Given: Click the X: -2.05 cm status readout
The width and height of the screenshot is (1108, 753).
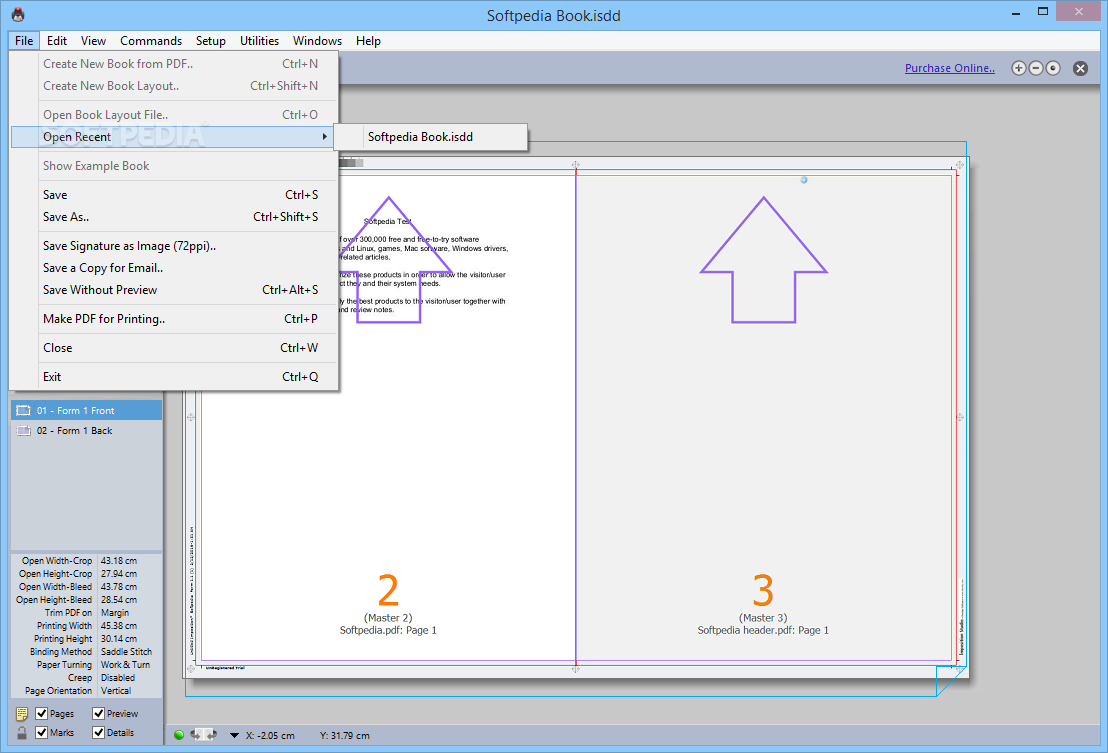Looking at the screenshot, I should pos(270,735).
